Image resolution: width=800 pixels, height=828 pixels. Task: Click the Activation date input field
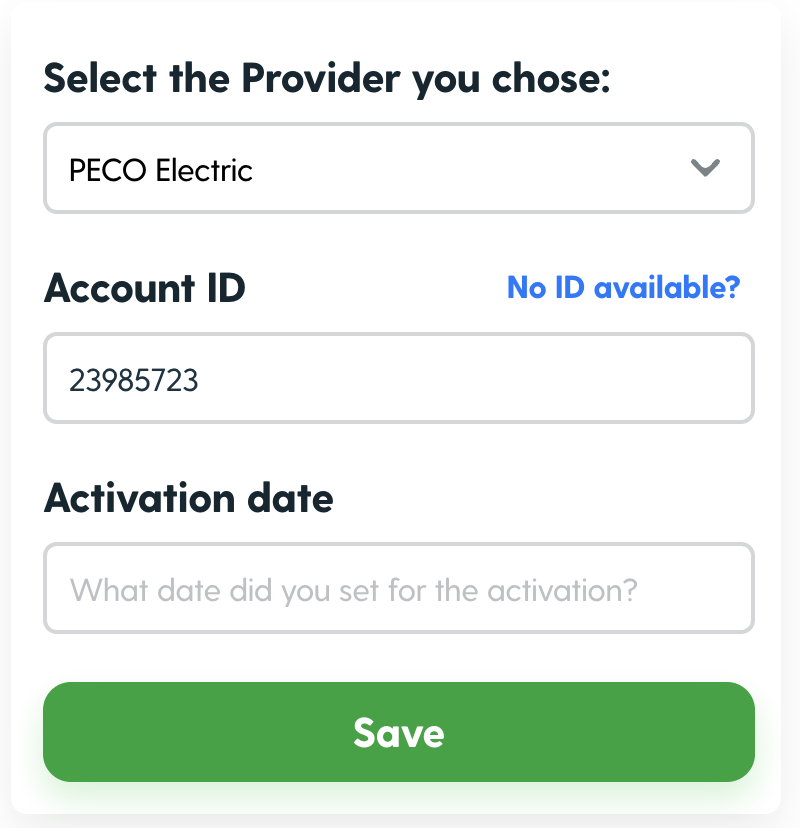click(398, 588)
